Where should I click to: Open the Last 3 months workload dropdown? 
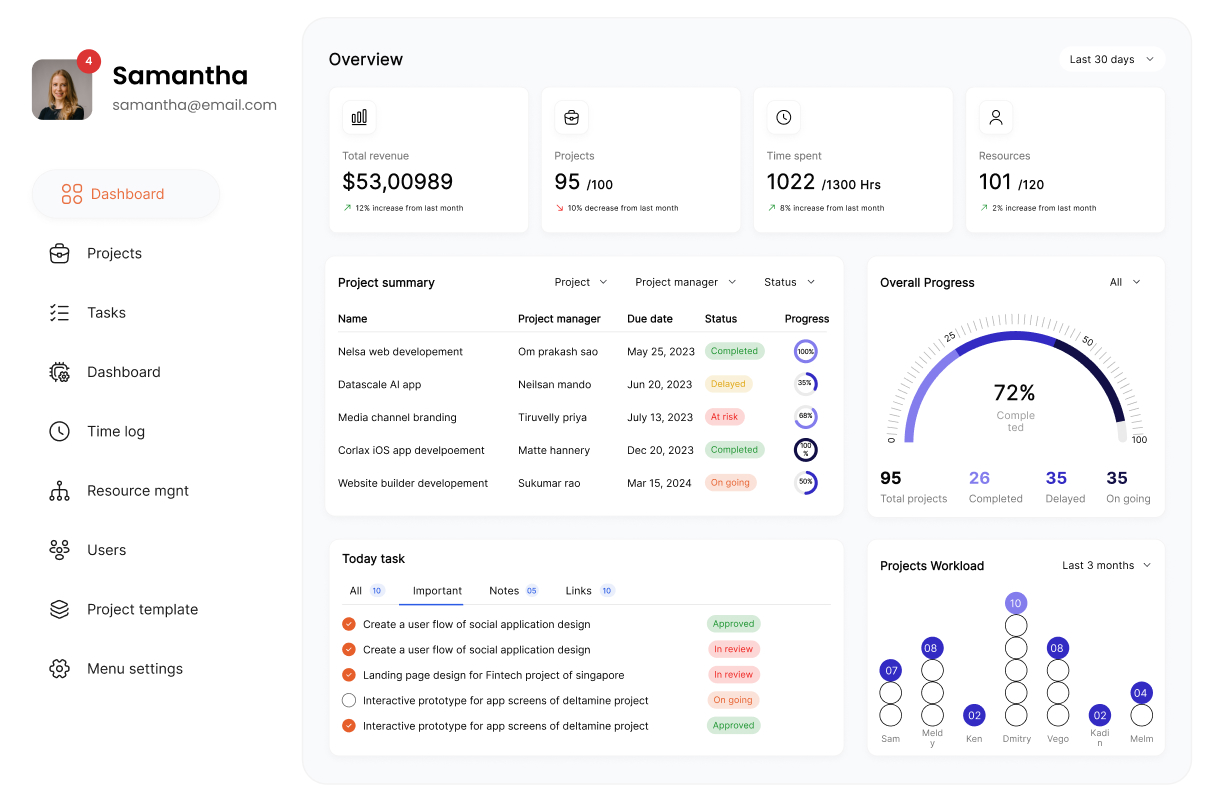(x=1105, y=565)
